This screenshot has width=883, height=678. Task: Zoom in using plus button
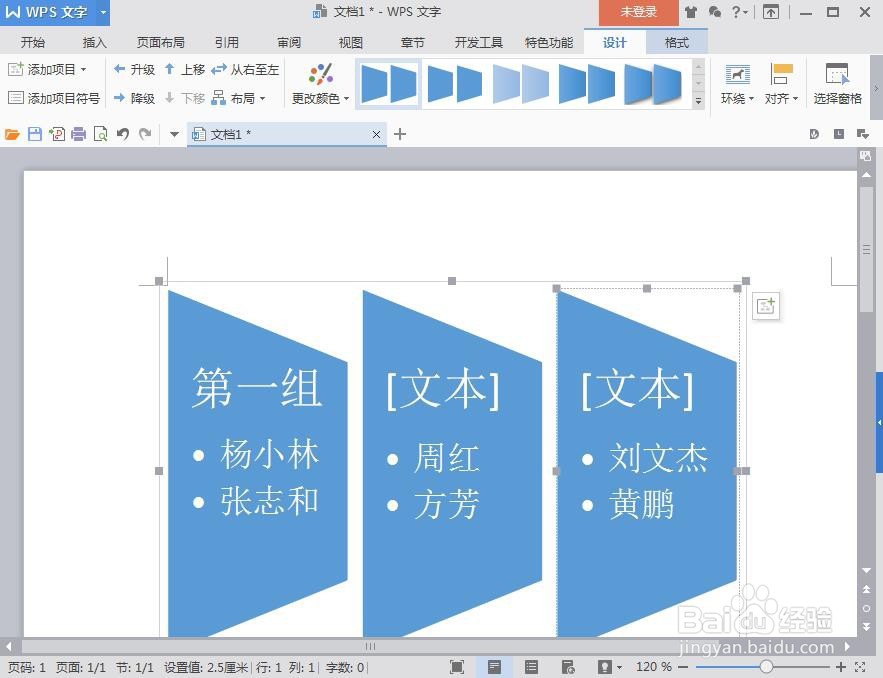841,667
